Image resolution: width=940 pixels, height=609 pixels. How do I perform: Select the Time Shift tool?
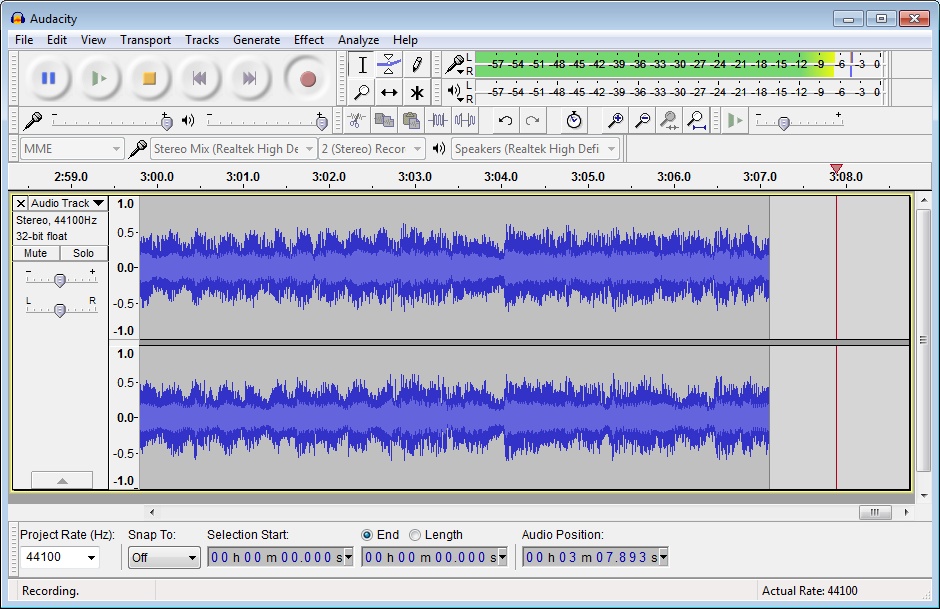(x=389, y=92)
